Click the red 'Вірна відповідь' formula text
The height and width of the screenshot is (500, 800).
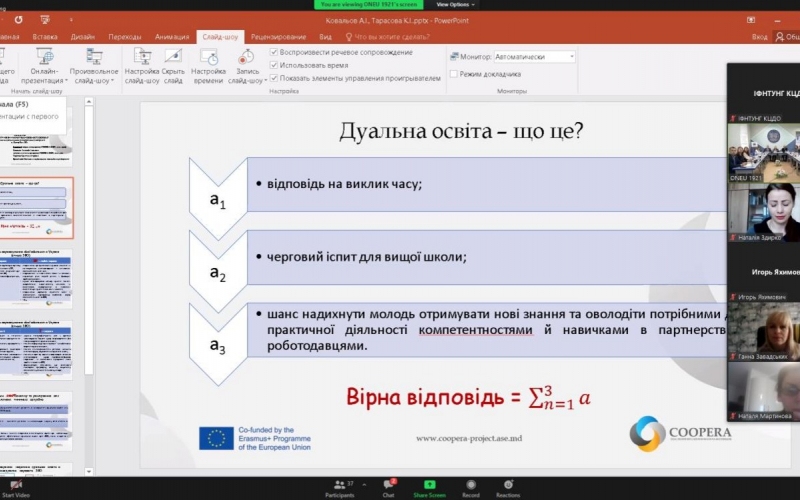[468, 397]
